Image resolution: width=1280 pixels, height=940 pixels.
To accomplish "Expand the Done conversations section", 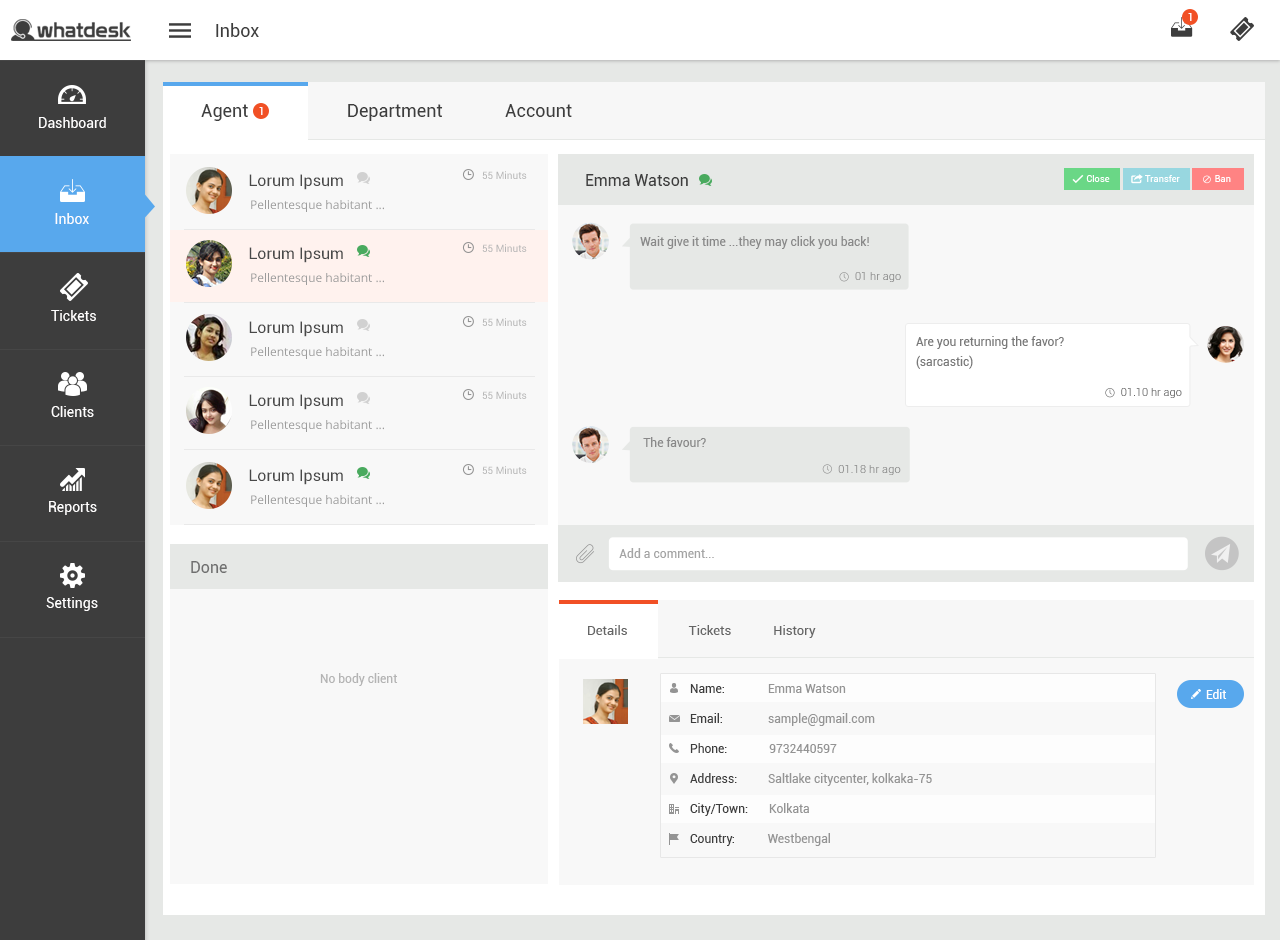I will tap(358, 567).
